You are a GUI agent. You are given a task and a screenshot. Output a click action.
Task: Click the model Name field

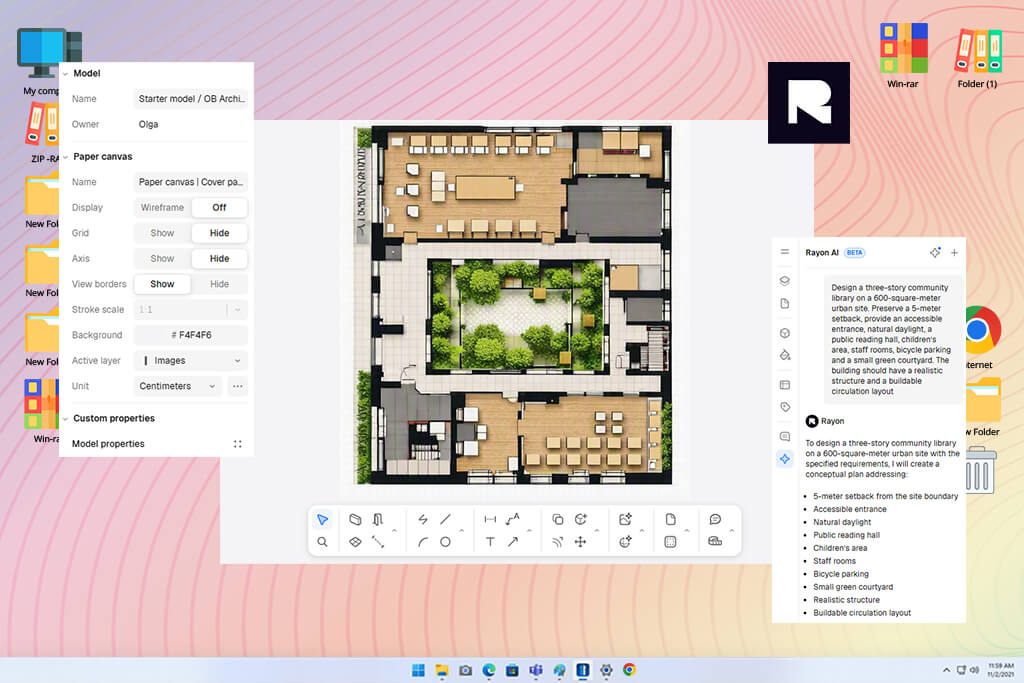(x=191, y=99)
